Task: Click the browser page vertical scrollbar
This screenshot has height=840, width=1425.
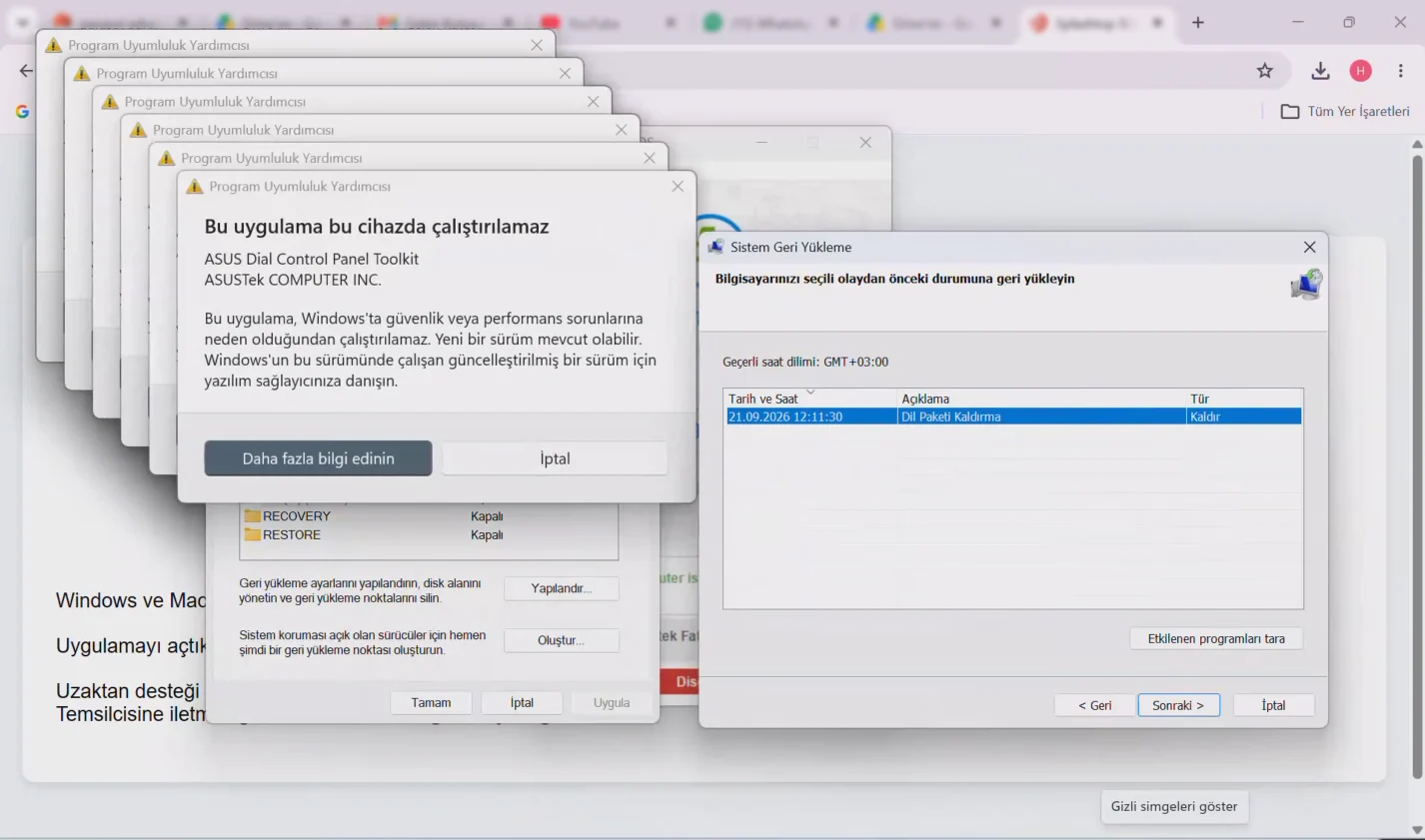Action: coord(1417,466)
